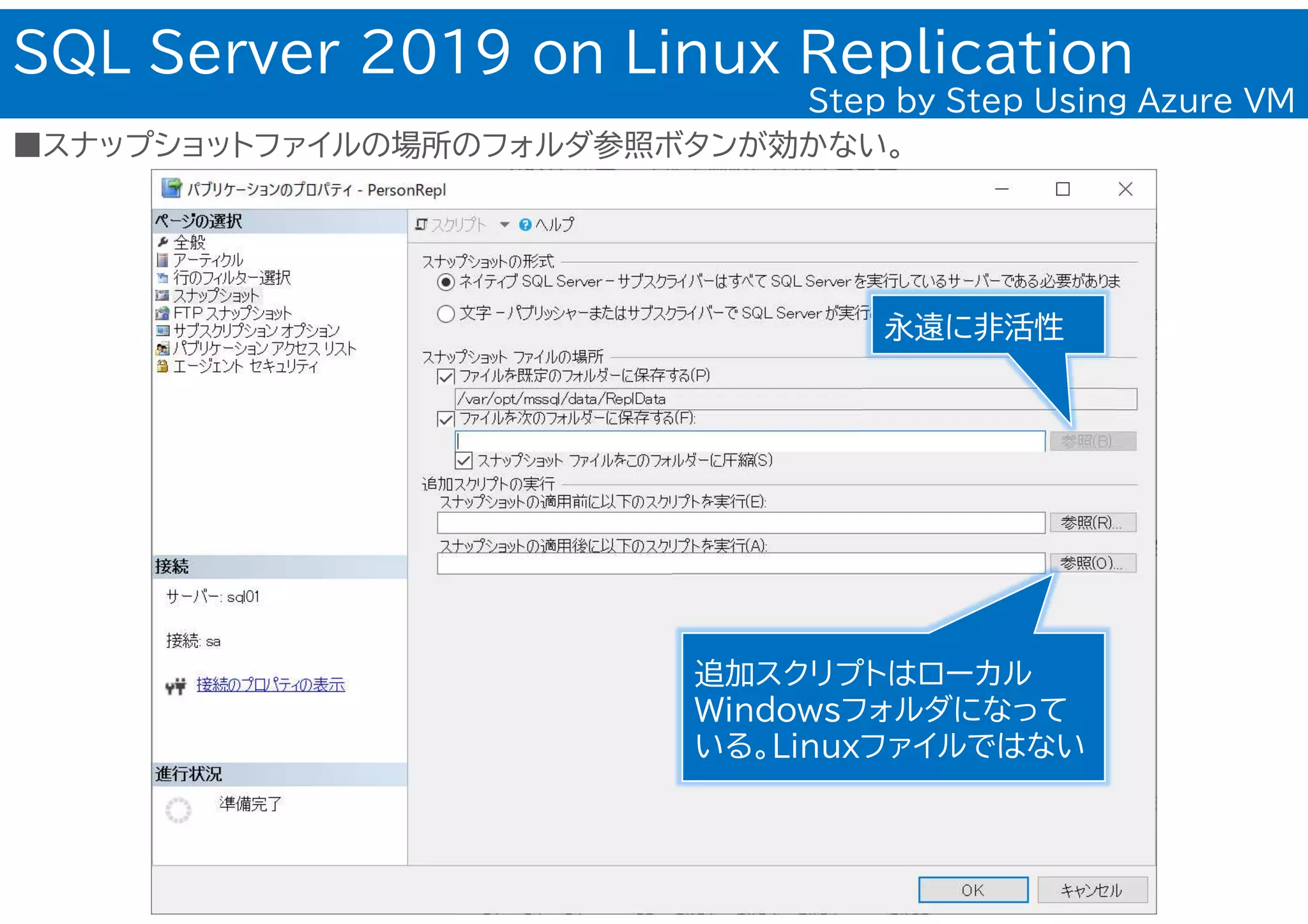1308x924 pixels.
Task: Select the ネイティブ SQL Server snapshot format
Action: pyautogui.click(x=446, y=282)
